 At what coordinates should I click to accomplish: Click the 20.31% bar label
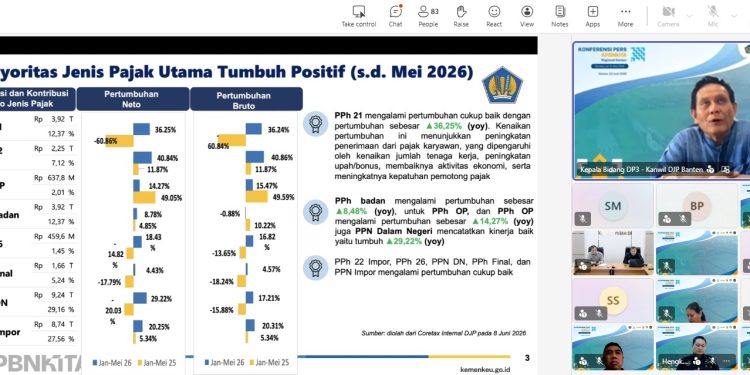pyautogui.click(x=272, y=326)
